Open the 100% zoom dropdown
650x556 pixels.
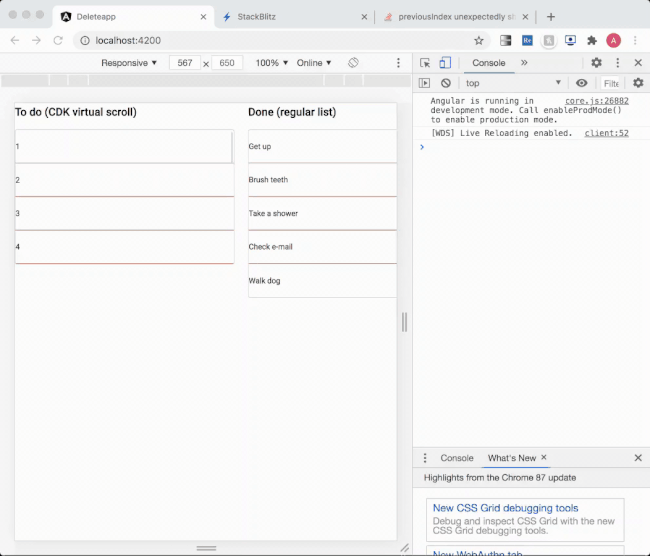pos(272,63)
